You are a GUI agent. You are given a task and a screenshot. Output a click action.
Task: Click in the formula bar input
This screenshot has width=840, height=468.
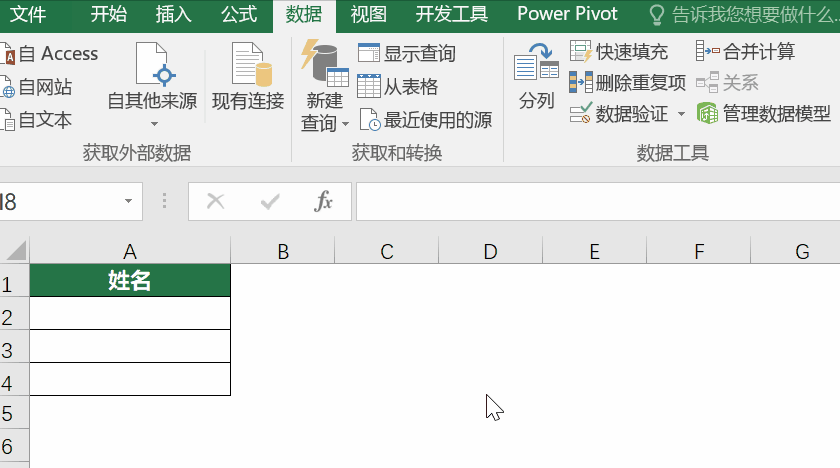(598, 201)
